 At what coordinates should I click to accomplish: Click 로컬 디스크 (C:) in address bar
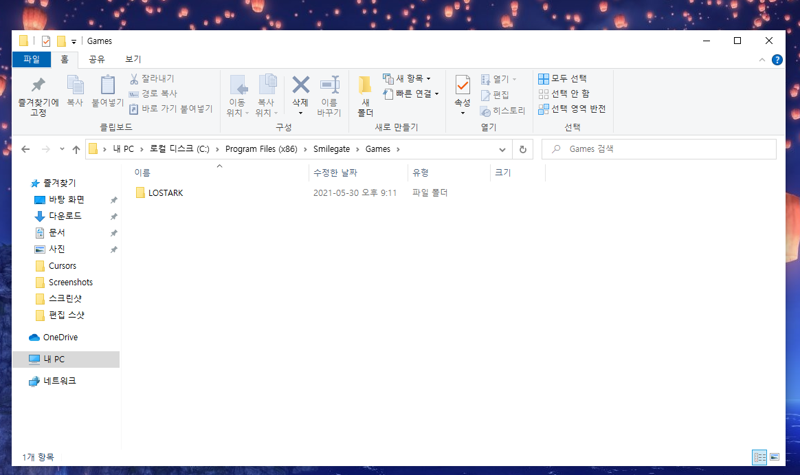[179, 149]
